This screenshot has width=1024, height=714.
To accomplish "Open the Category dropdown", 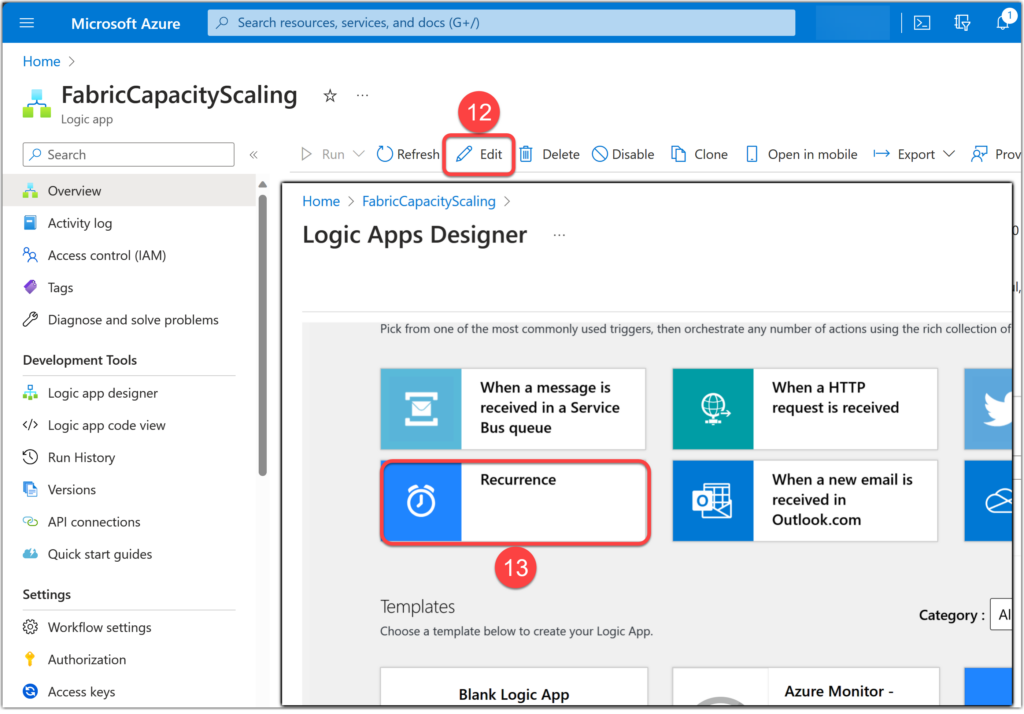I will [x=1001, y=615].
